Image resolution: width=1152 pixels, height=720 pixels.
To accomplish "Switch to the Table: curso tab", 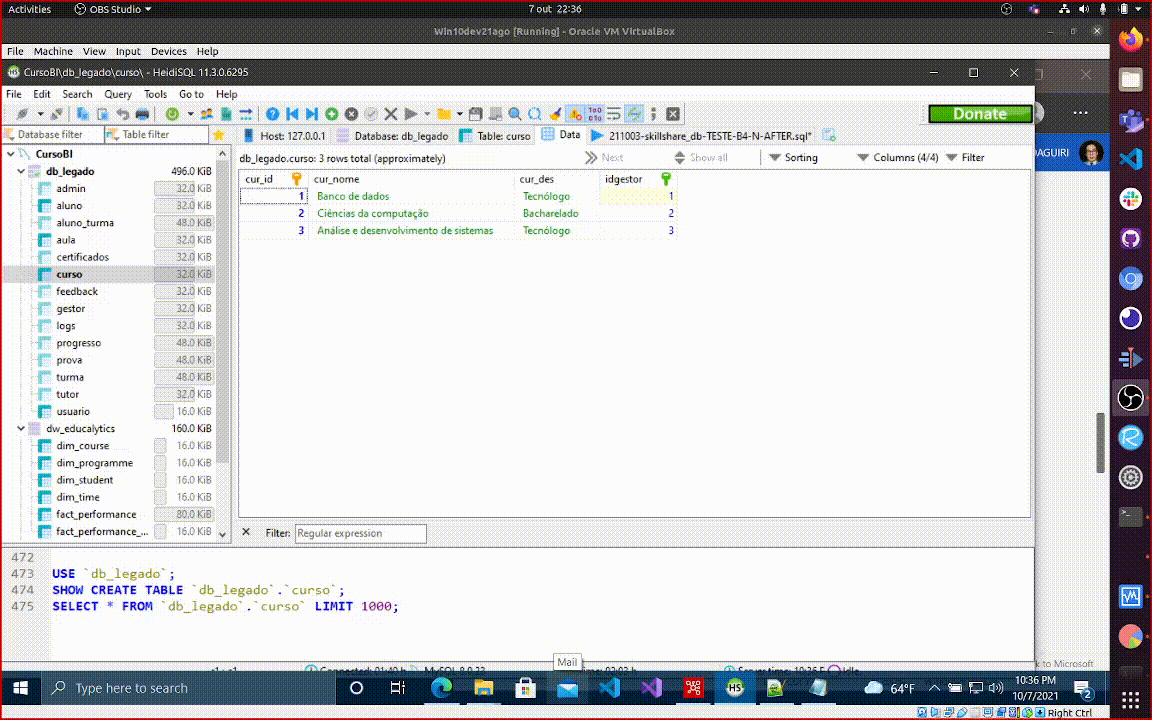I will tap(494, 136).
